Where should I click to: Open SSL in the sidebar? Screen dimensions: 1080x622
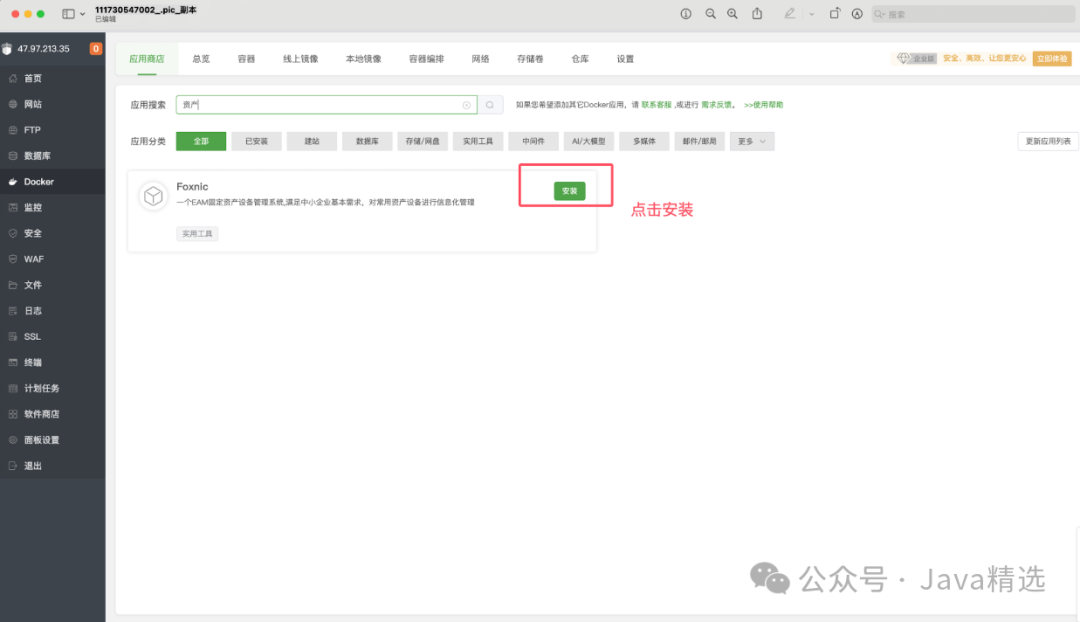coord(52,337)
